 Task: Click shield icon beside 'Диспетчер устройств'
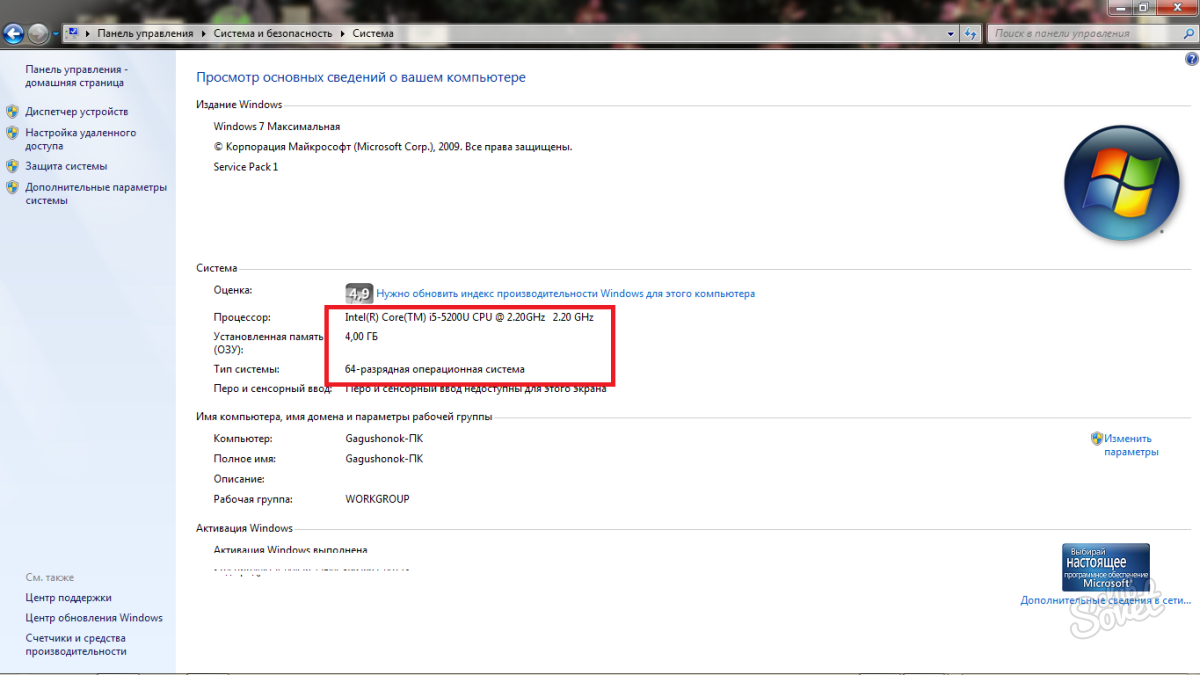12,111
